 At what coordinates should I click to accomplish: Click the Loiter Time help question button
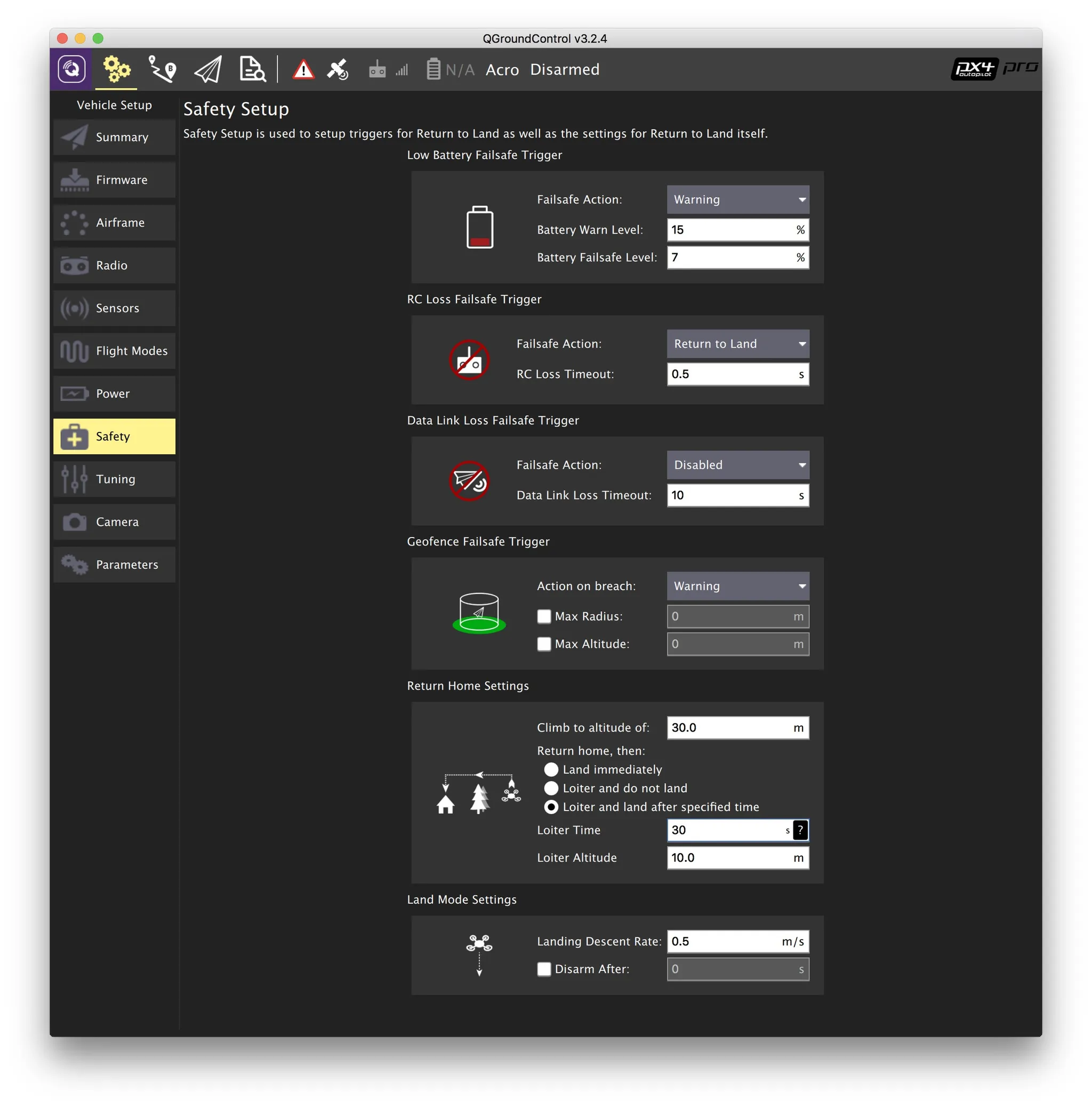(x=800, y=830)
